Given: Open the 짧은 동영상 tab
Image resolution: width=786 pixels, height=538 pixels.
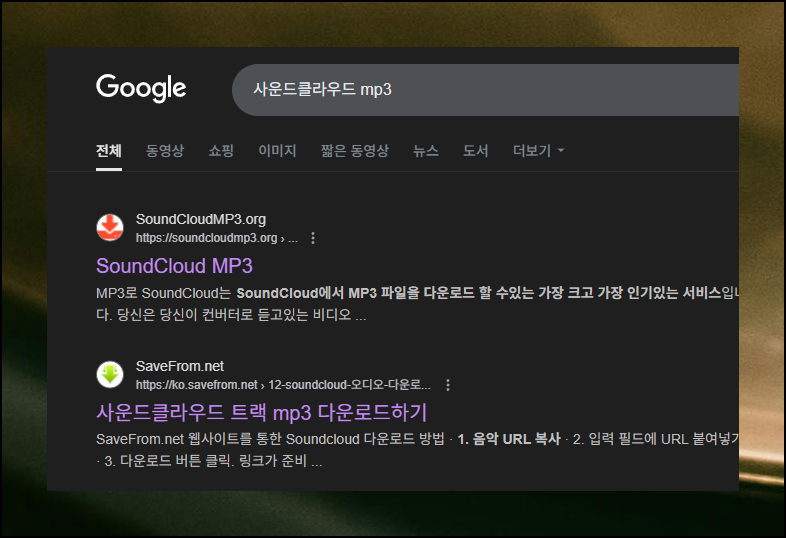Looking at the screenshot, I should point(355,150).
